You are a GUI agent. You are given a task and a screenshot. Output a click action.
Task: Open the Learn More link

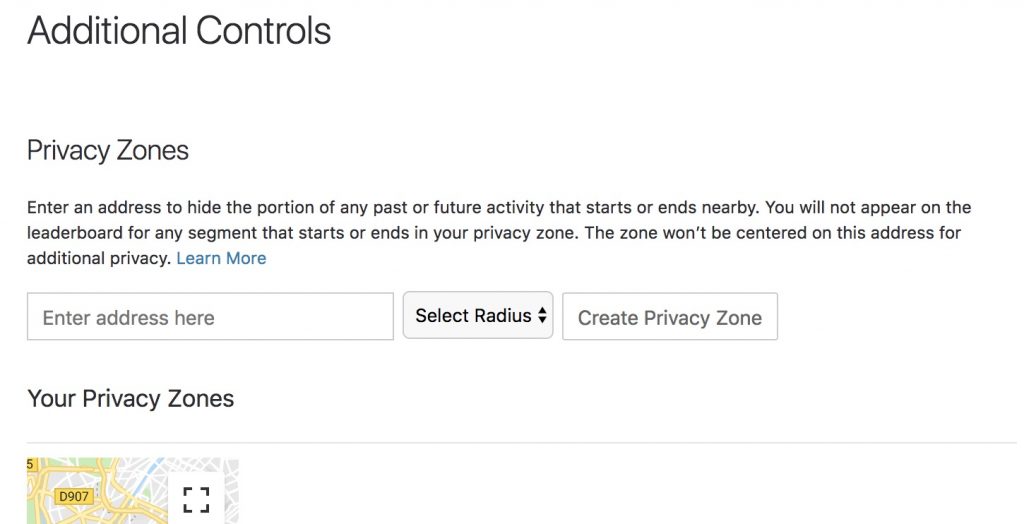click(221, 258)
